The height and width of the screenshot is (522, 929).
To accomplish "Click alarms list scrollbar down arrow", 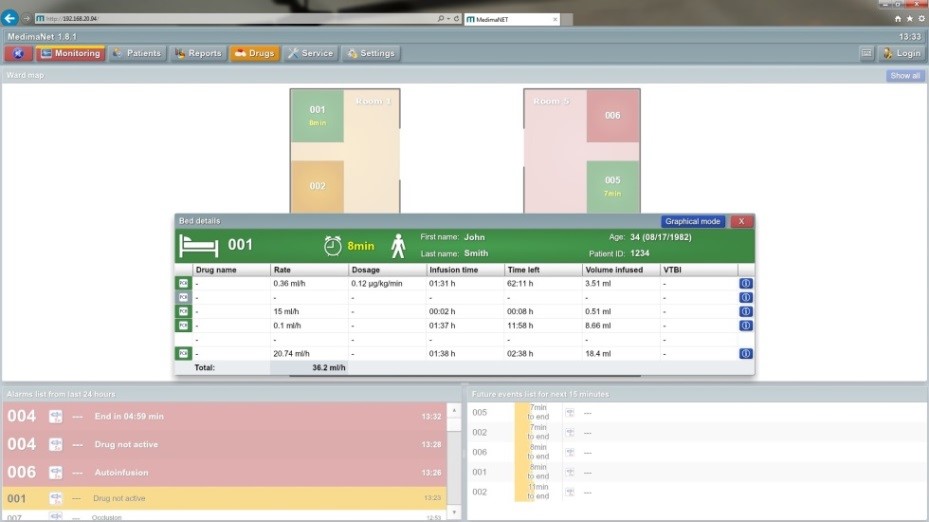I will point(454,512).
